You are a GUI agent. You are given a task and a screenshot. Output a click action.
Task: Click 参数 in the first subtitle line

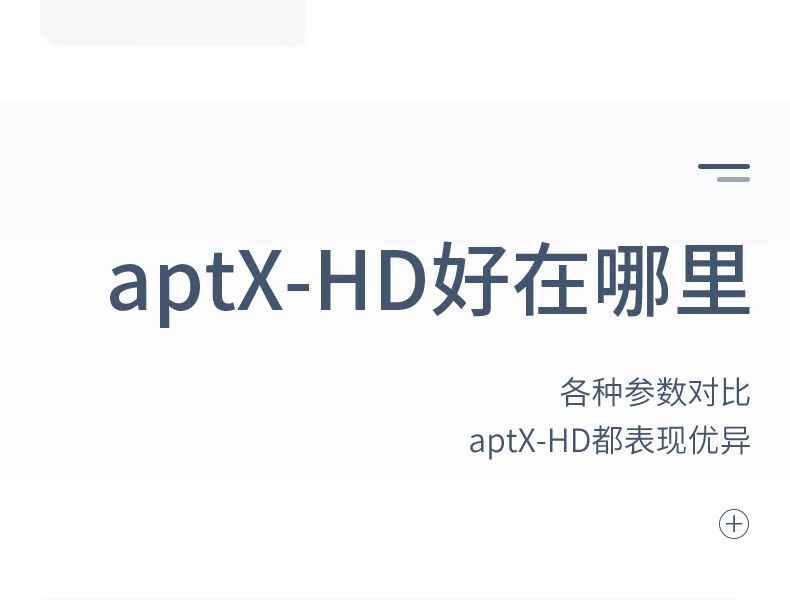[x=655, y=391]
